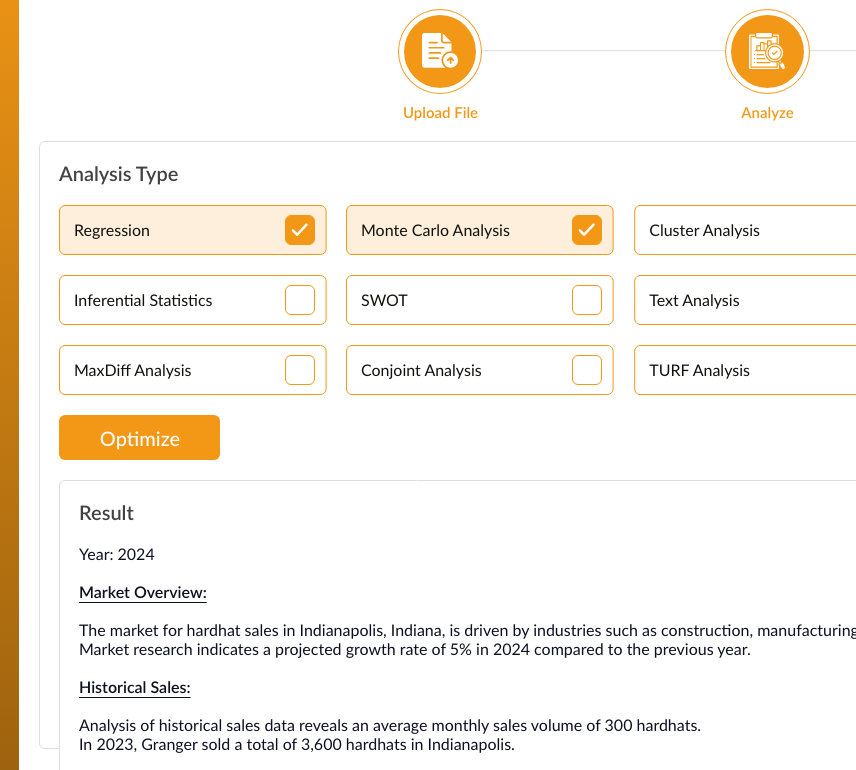The height and width of the screenshot is (770, 856).
Task: Enable the Inferential Statistics checkbox
Action: 300,300
